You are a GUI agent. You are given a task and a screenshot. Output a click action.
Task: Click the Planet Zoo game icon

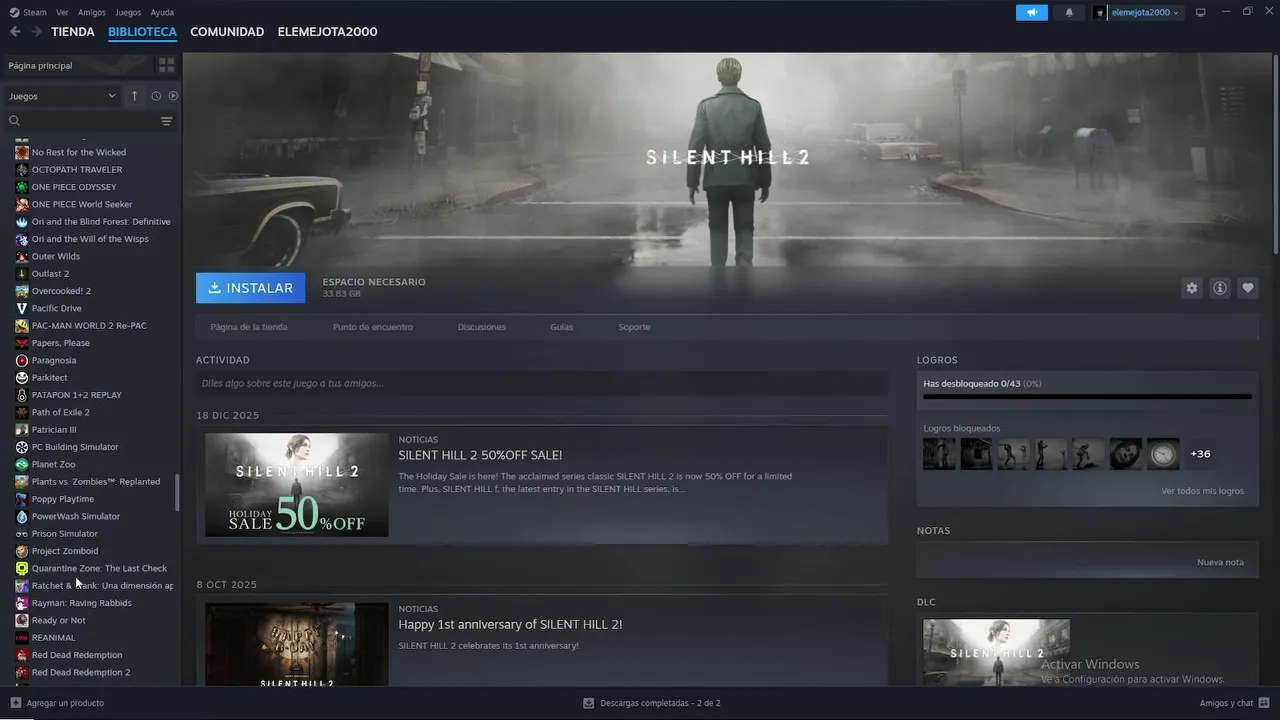click(22, 464)
